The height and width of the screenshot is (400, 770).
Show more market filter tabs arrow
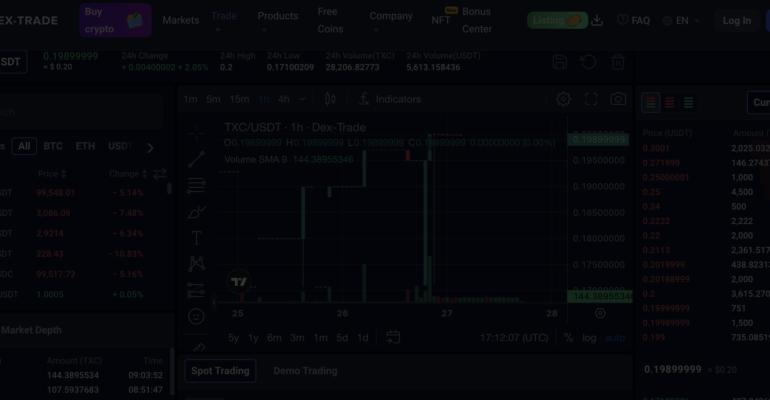pyautogui.click(x=150, y=147)
